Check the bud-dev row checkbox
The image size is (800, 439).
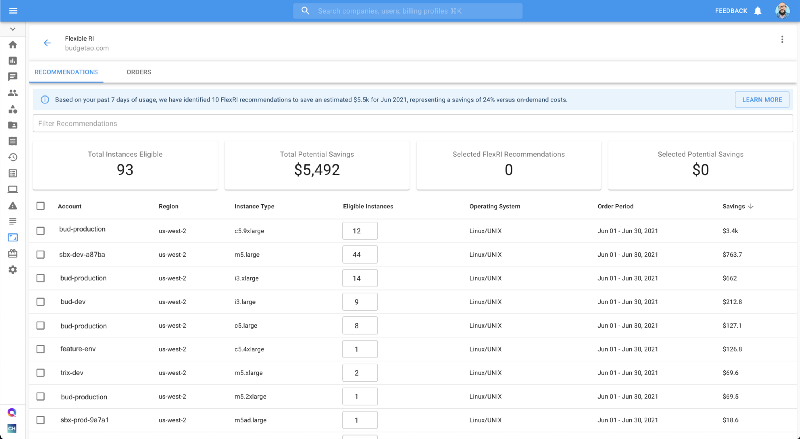click(41, 301)
